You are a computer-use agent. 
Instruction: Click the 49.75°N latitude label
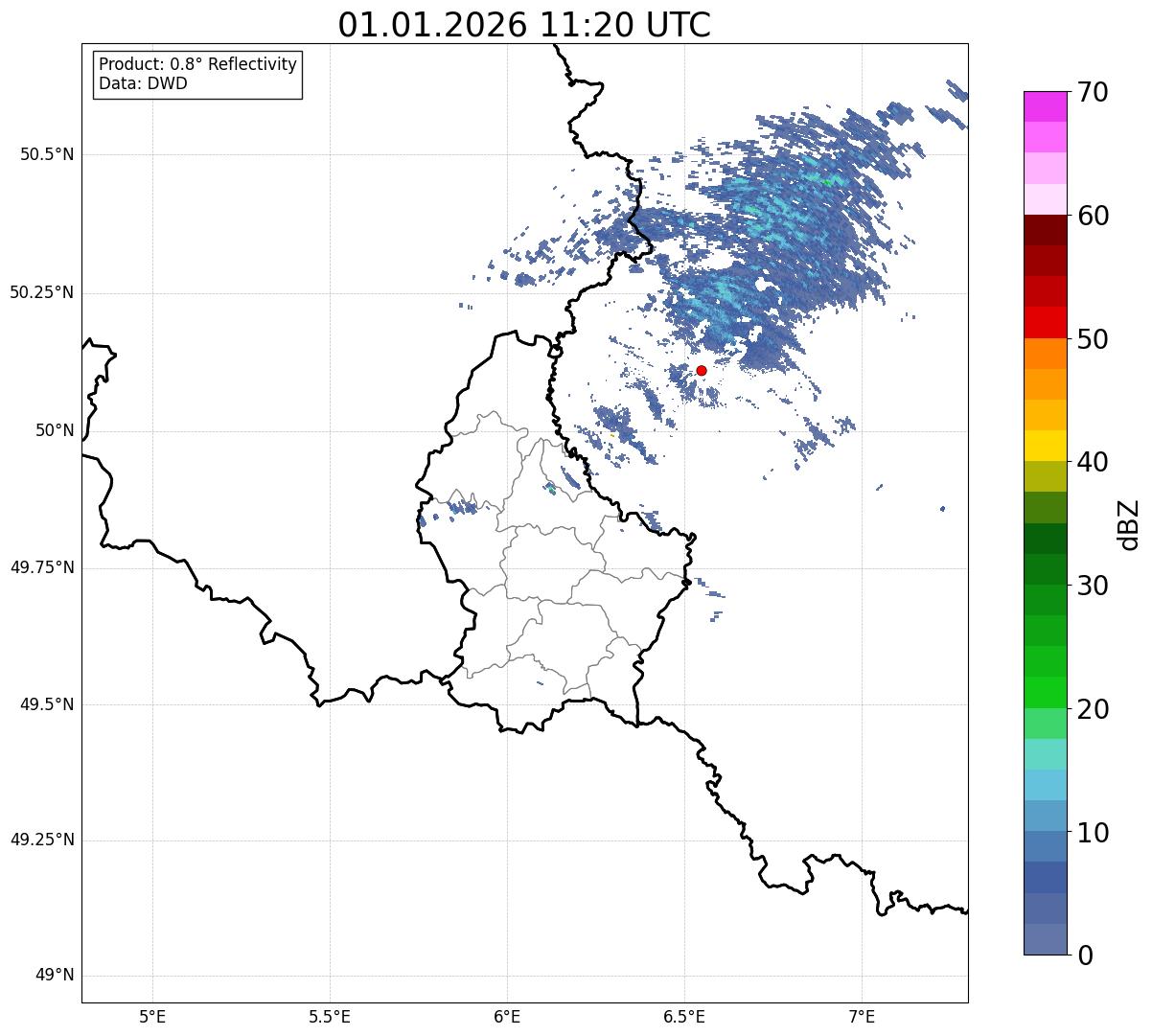(x=42, y=567)
